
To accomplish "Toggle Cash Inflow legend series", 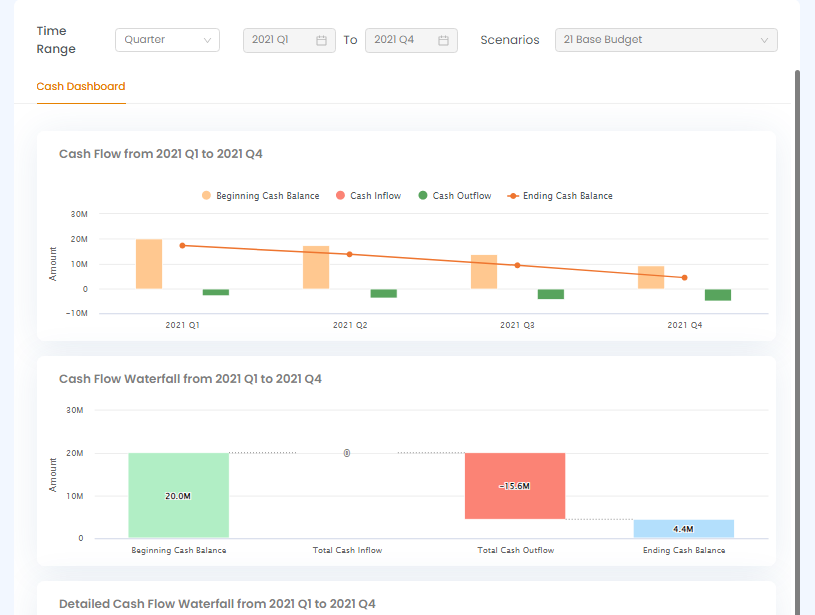I will click(x=368, y=196).
